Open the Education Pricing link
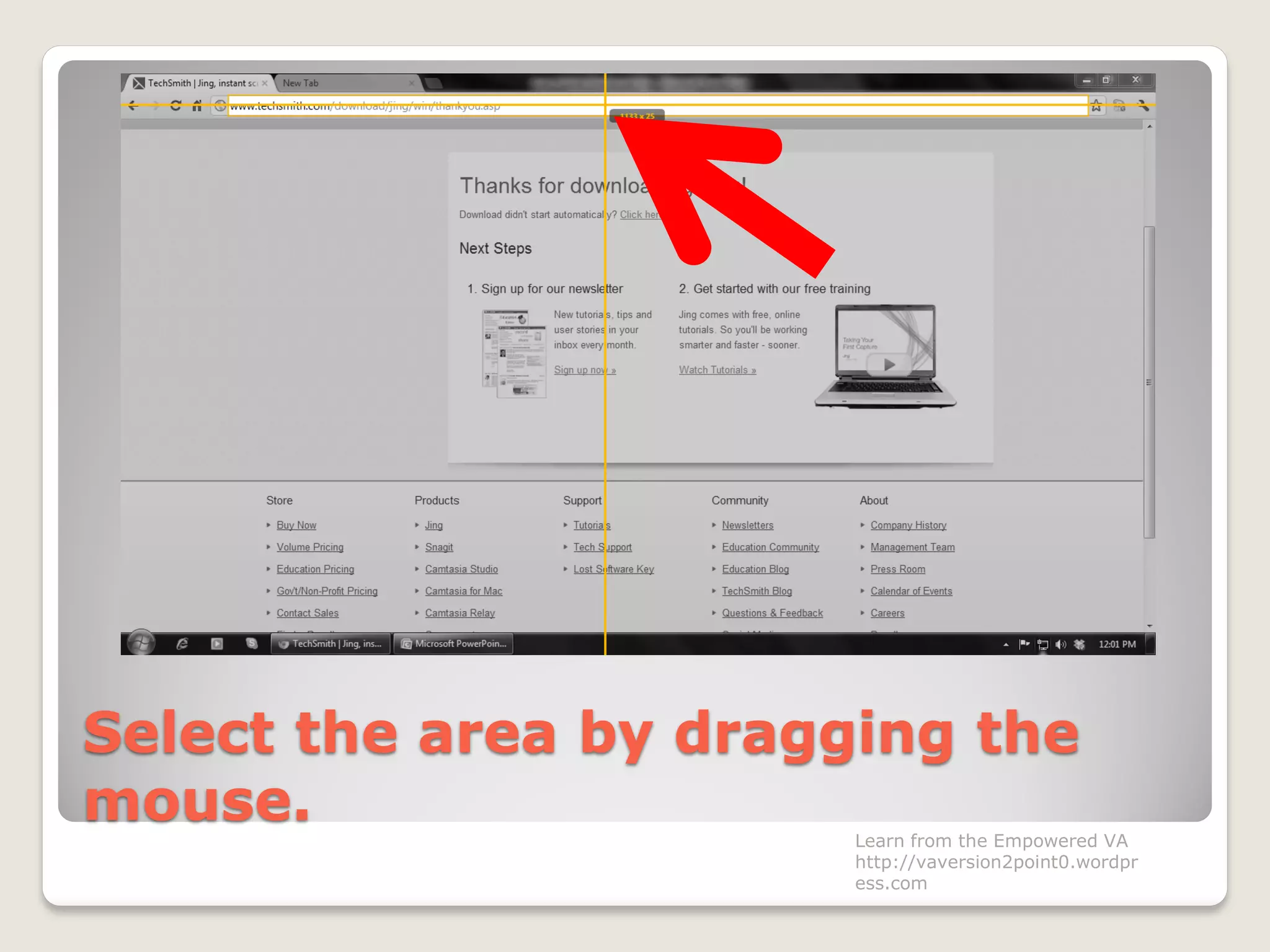The height and width of the screenshot is (952, 1270). (315, 569)
